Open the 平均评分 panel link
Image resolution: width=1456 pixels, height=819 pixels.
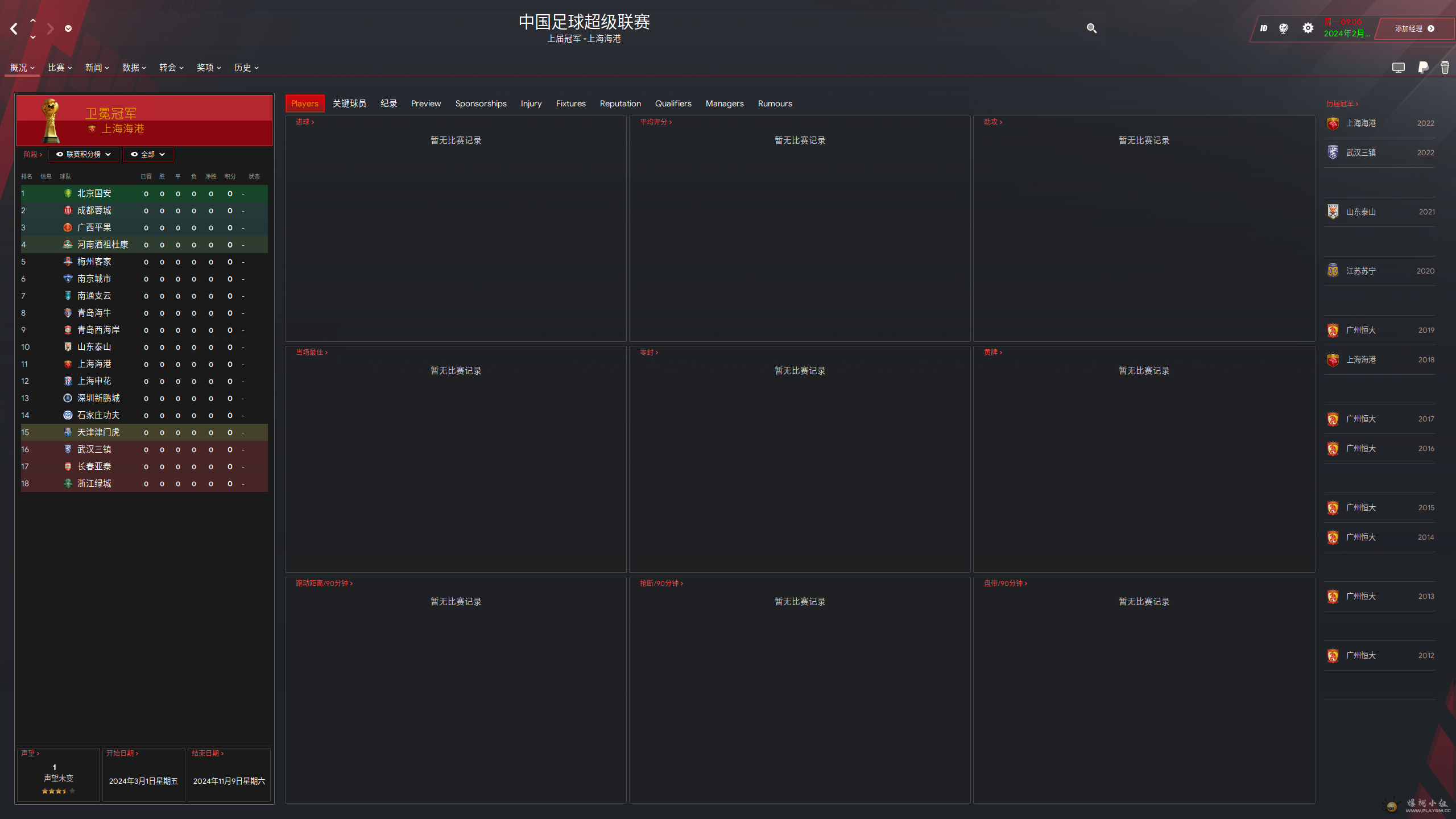click(x=656, y=122)
